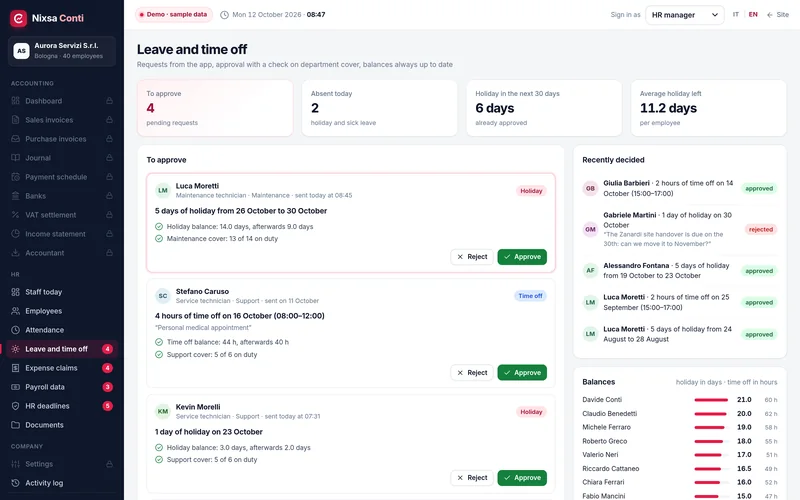Click the lock icon beside Dashboard
The height and width of the screenshot is (500, 800).
(x=109, y=101)
